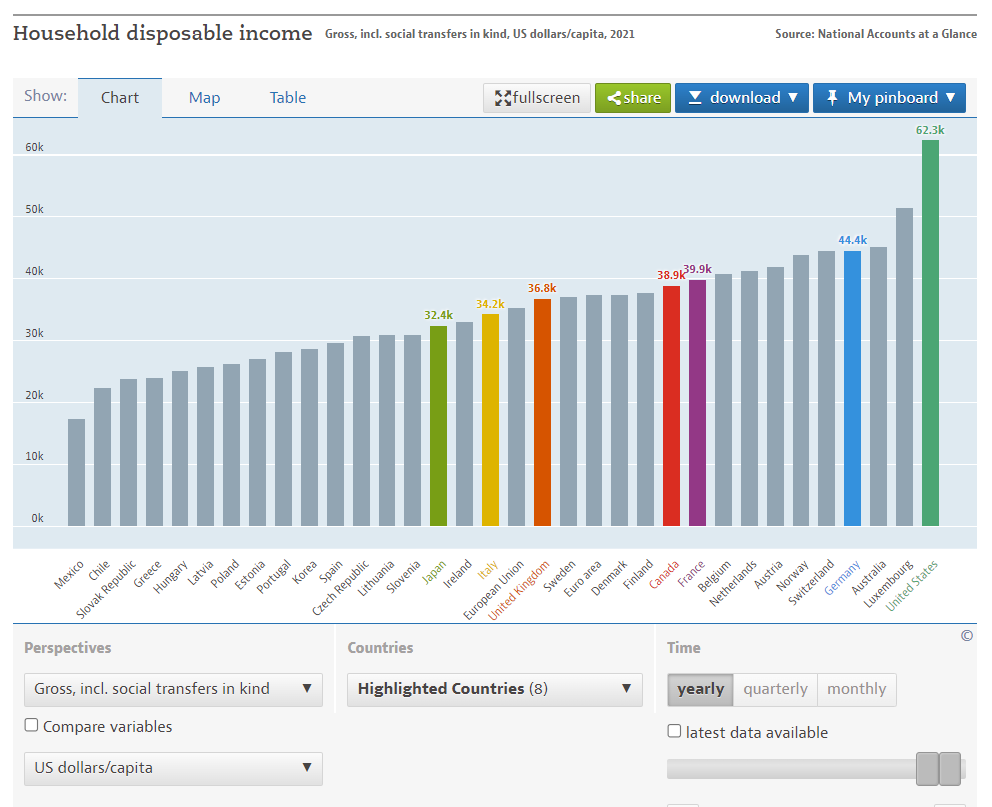Click the United States axis label

tap(912, 586)
